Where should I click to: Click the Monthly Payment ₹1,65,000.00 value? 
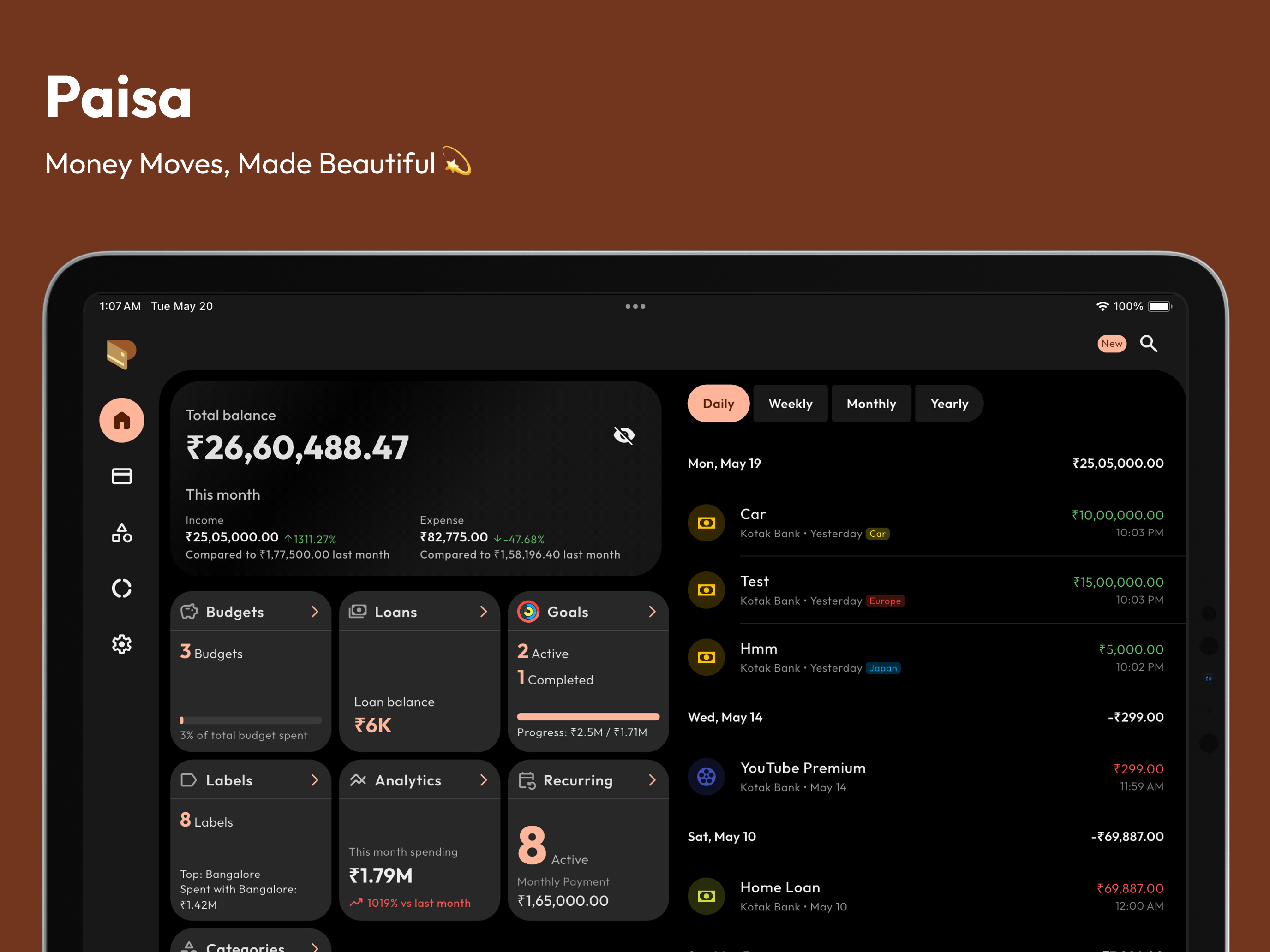tap(563, 901)
